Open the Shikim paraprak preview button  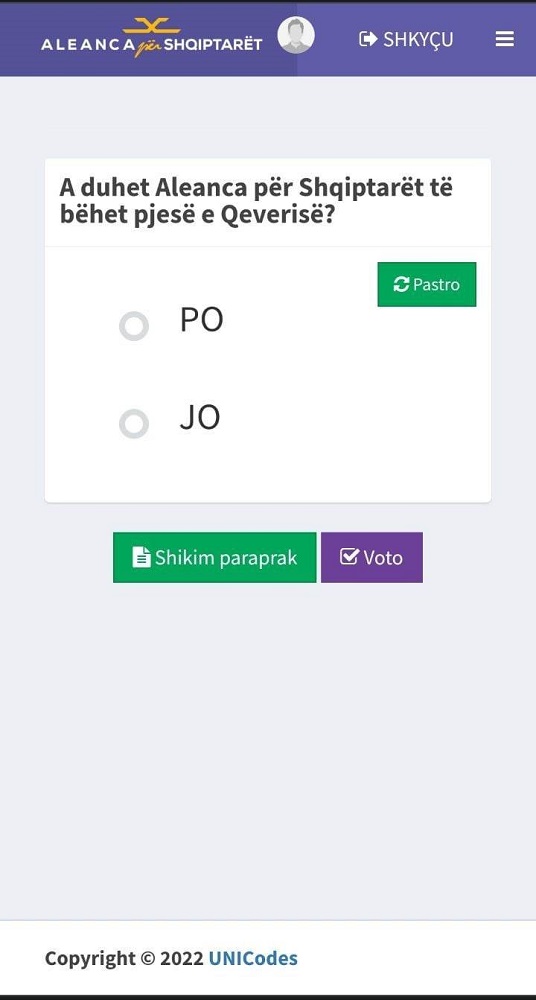(214, 557)
